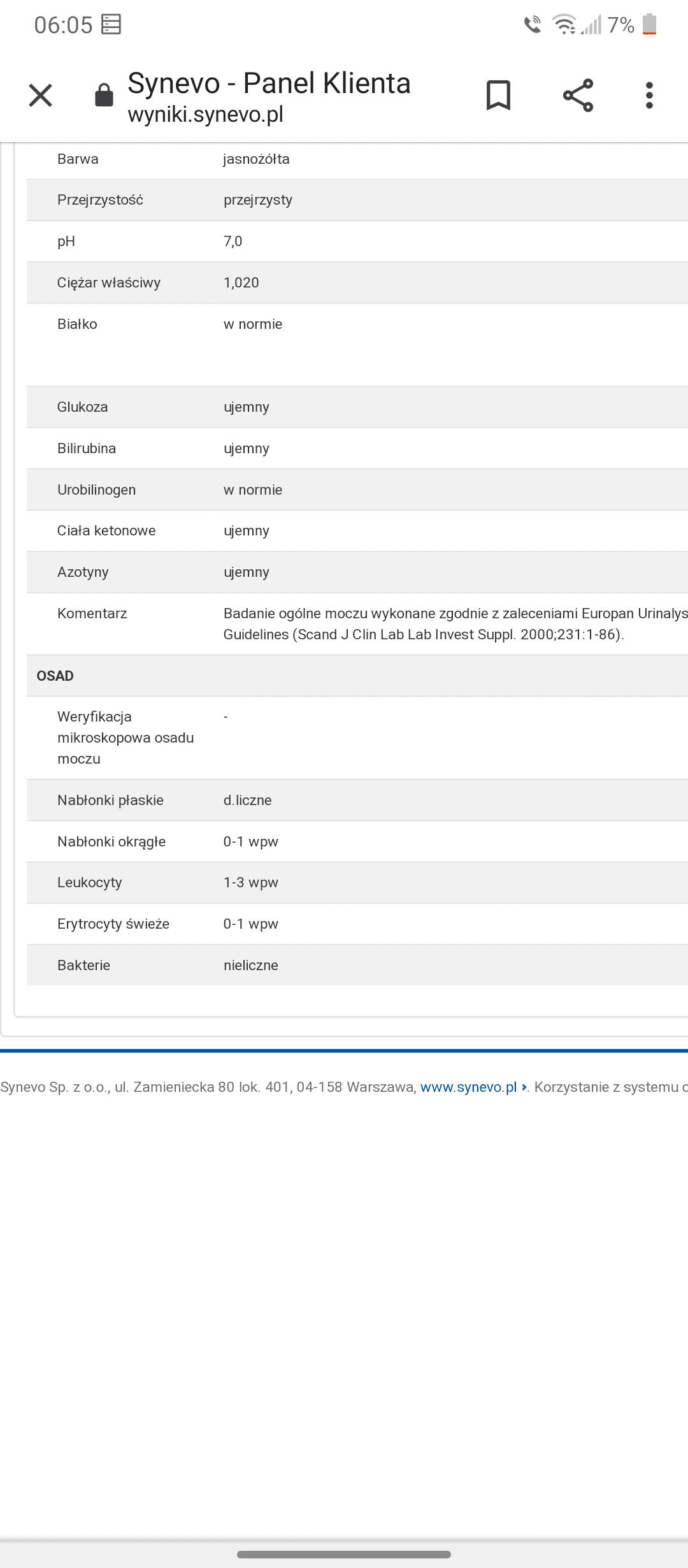Open the share icon in toolbar
The height and width of the screenshot is (1568, 688).
pyautogui.click(x=578, y=96)
